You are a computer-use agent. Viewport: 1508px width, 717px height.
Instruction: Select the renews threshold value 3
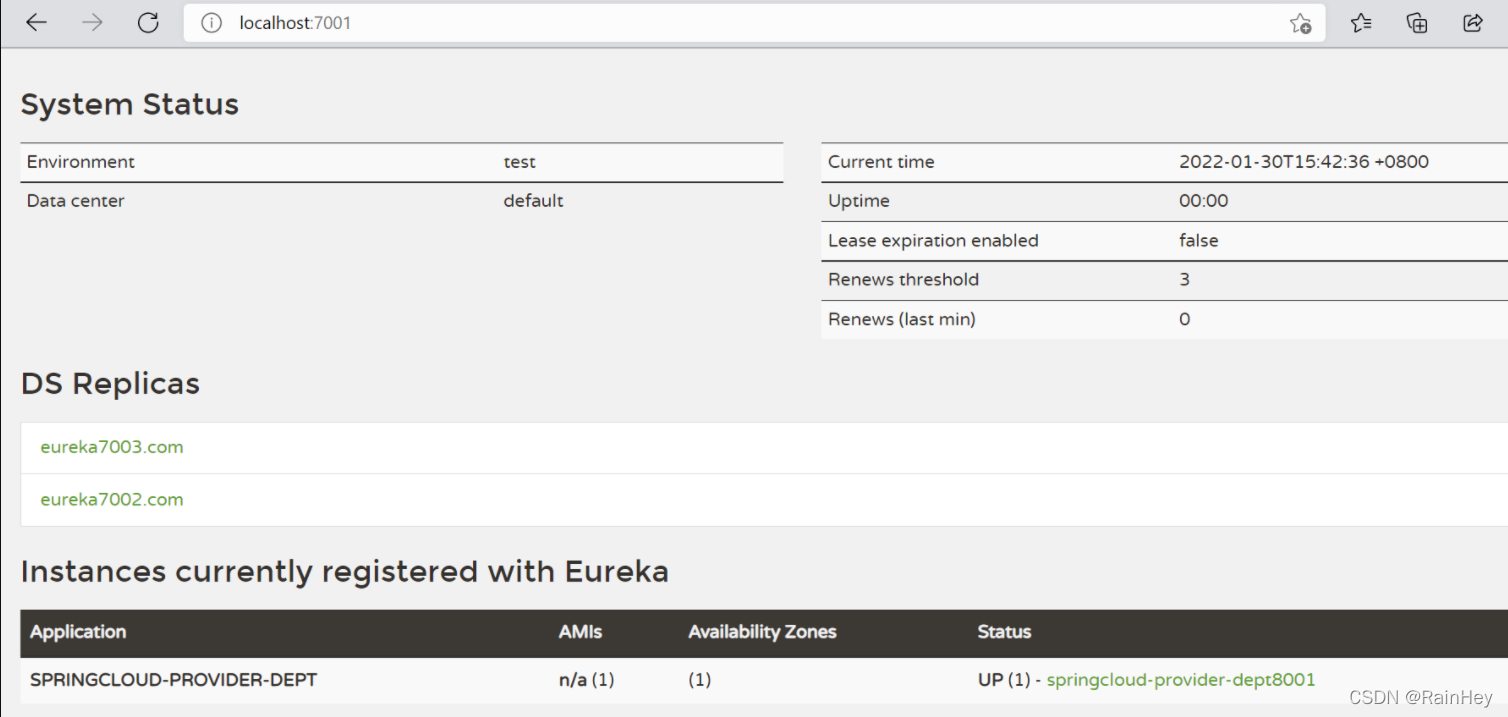1185,280
